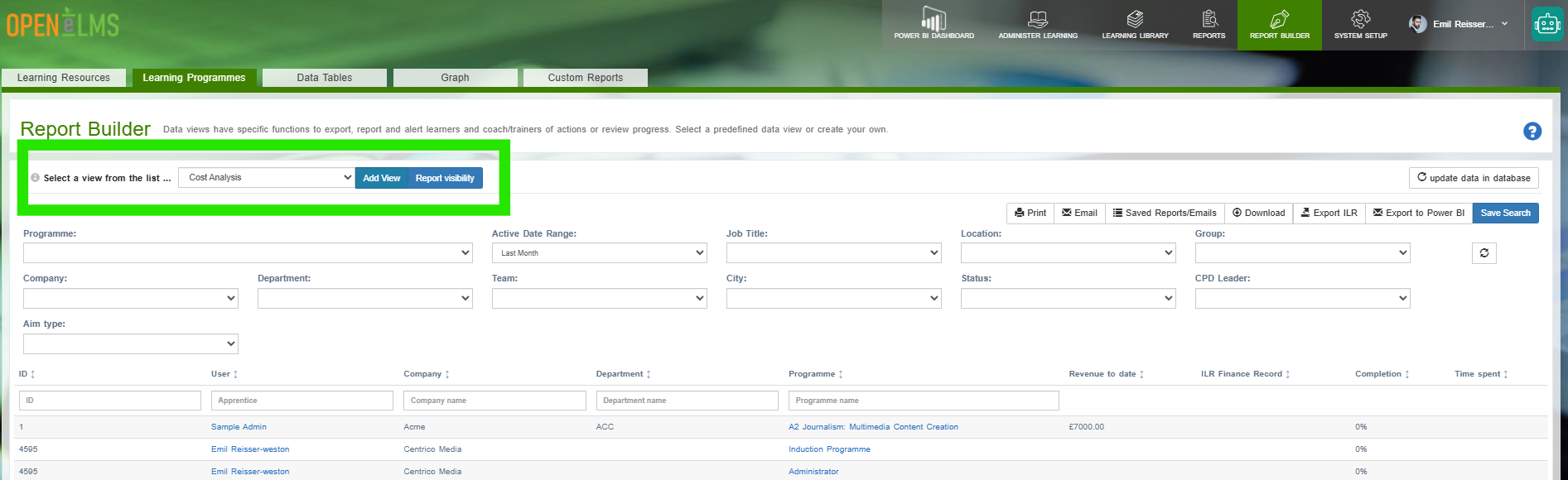Select the Report Builder nav icon
The image size is (1568, 480).
click(1280, 24)
